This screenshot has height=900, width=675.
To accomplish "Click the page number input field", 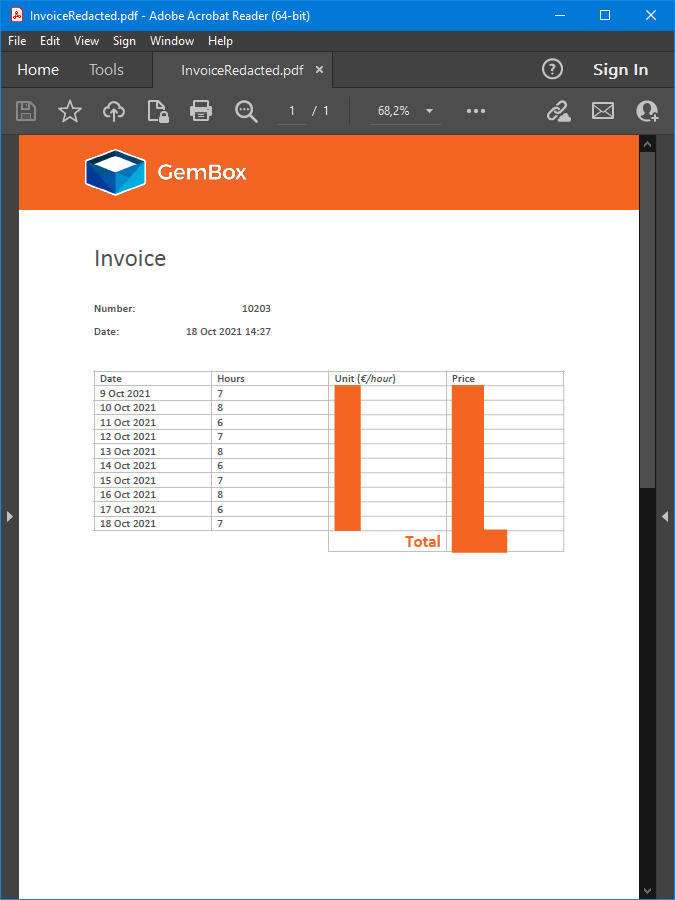I will click(292, 111).
